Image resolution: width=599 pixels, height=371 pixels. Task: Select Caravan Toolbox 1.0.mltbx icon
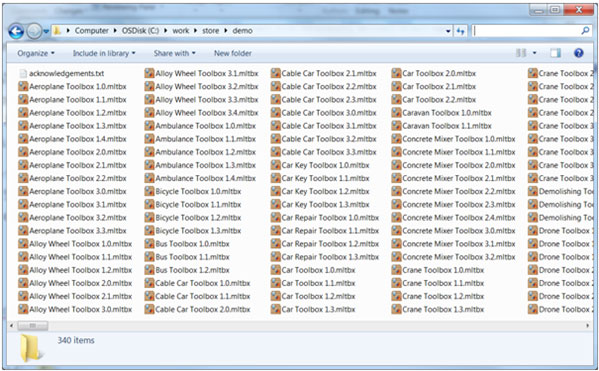(x=396, y=113)
